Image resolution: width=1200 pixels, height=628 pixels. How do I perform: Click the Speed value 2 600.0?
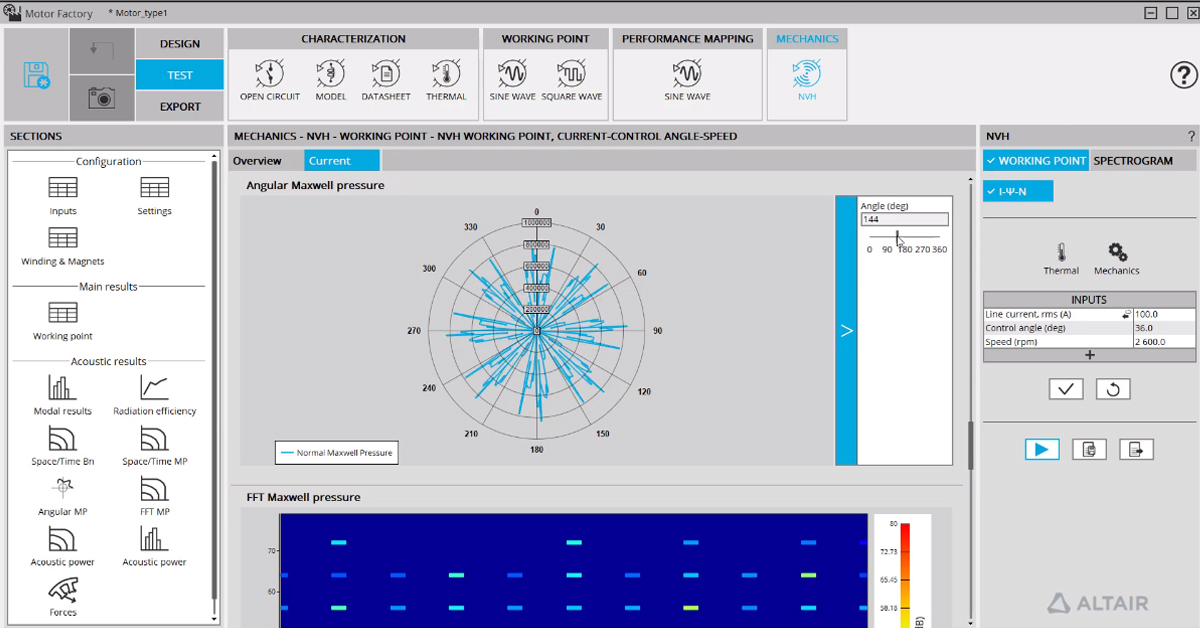tap(1163, 341)
